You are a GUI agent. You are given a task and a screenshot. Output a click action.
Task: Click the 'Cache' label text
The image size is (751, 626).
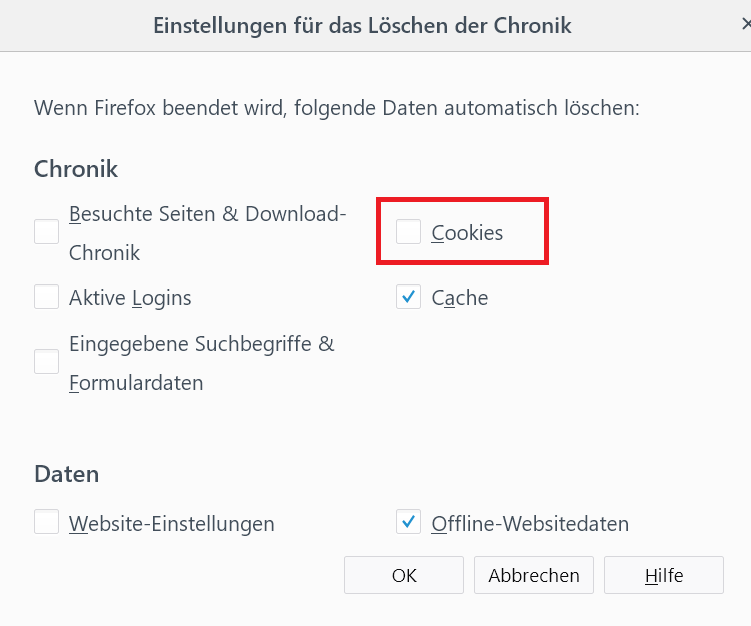[459, 298]
